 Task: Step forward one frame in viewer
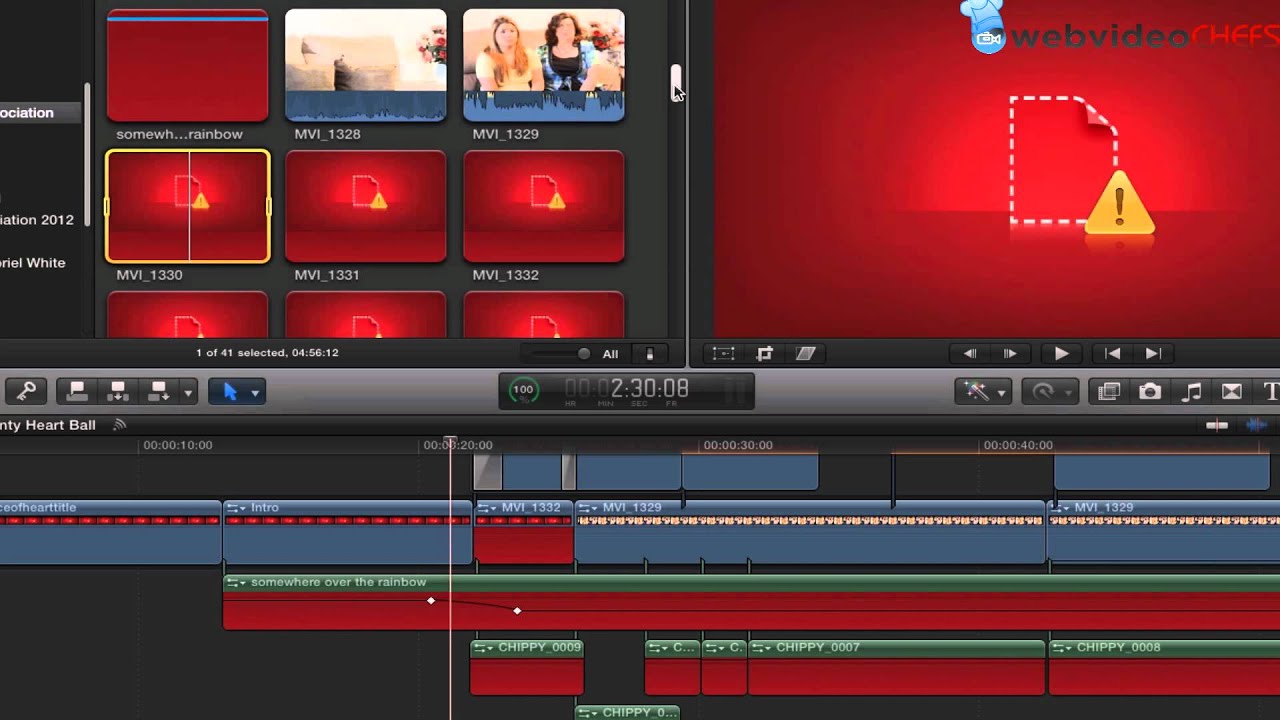[x=1010, y=353]
